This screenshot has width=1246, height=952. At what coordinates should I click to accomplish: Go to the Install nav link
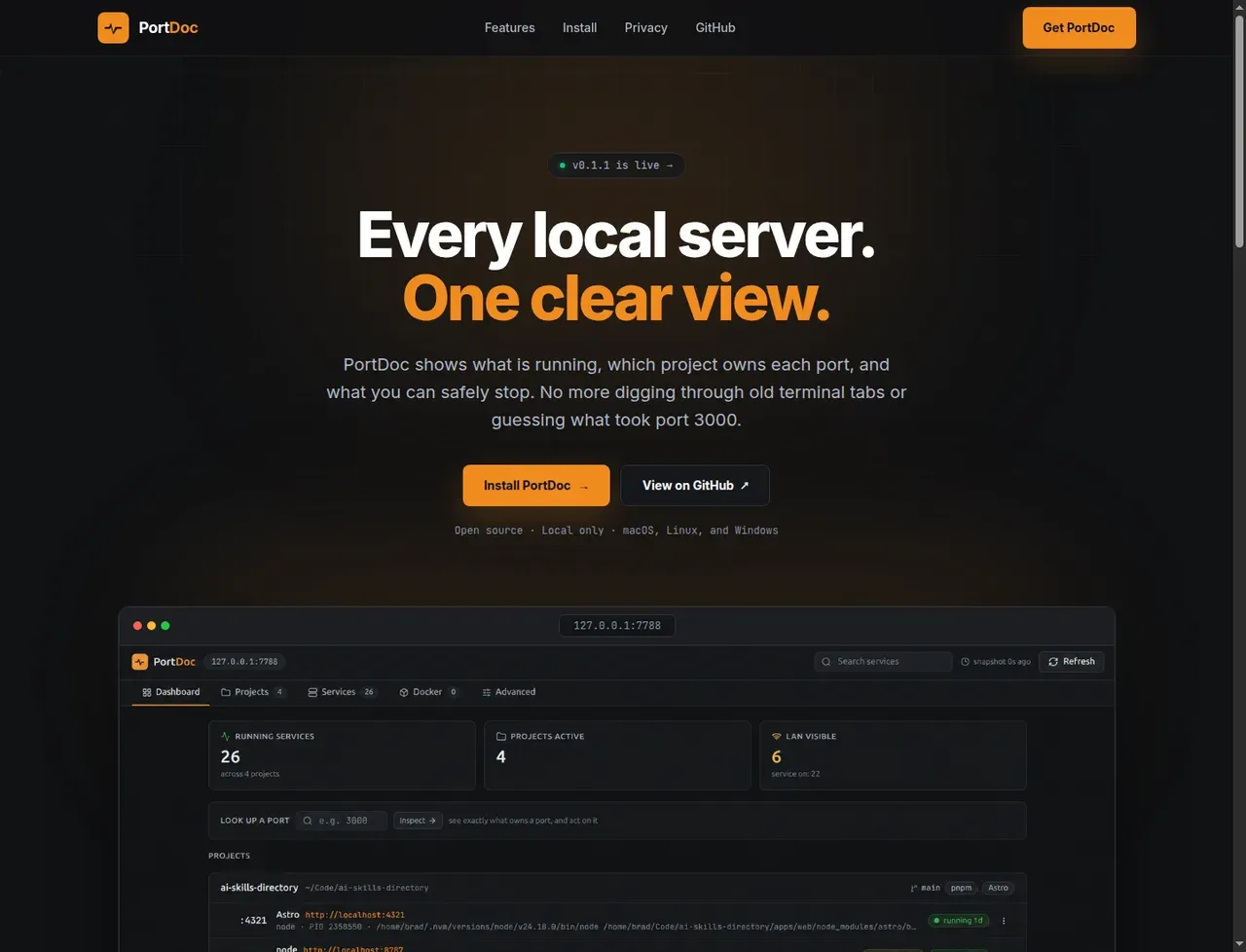tap(579, 27)
